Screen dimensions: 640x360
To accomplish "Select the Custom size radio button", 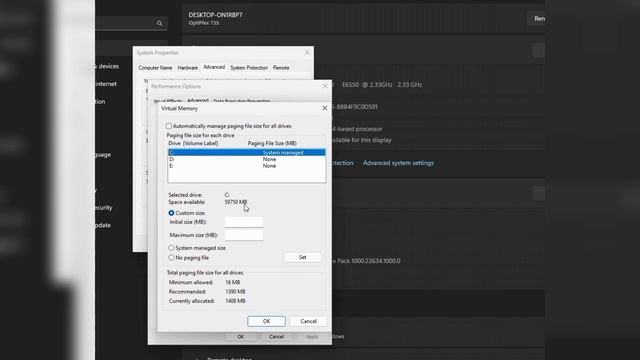I will click(x=171, y=213).
